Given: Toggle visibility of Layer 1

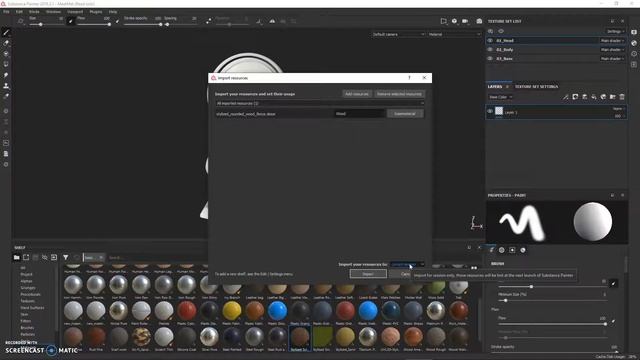Looking at the screenshot, I should (x=490, y=111).
